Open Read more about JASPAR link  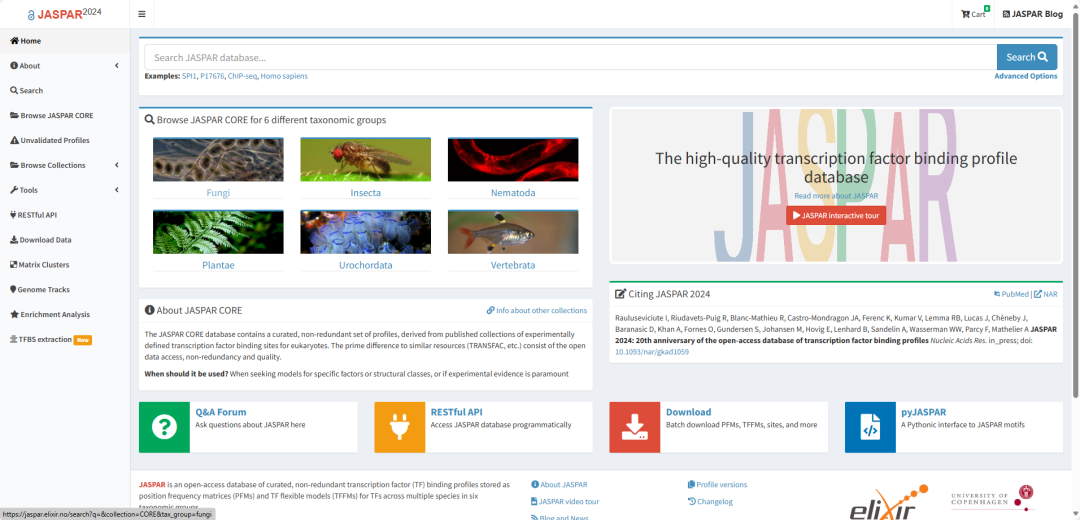tap(836, 196)
